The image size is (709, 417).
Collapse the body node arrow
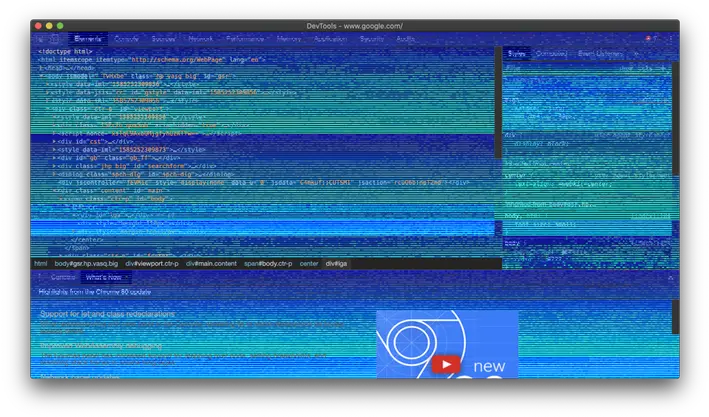[42, 76]
